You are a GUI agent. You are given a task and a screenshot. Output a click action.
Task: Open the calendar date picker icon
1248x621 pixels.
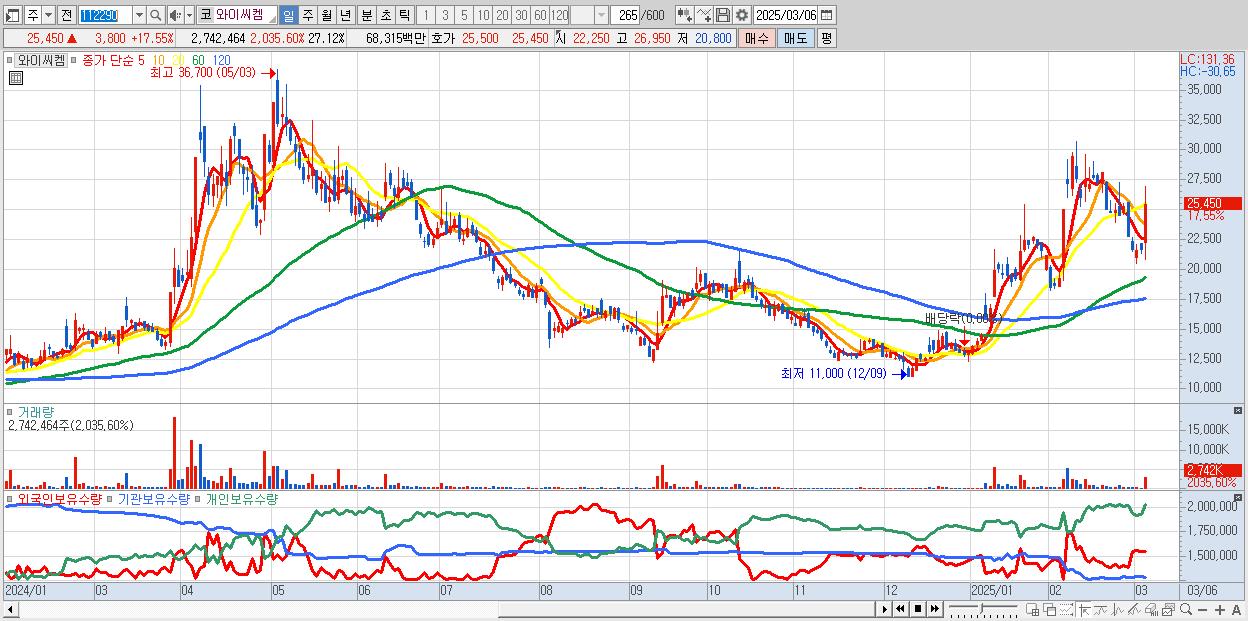coord(829,15)
